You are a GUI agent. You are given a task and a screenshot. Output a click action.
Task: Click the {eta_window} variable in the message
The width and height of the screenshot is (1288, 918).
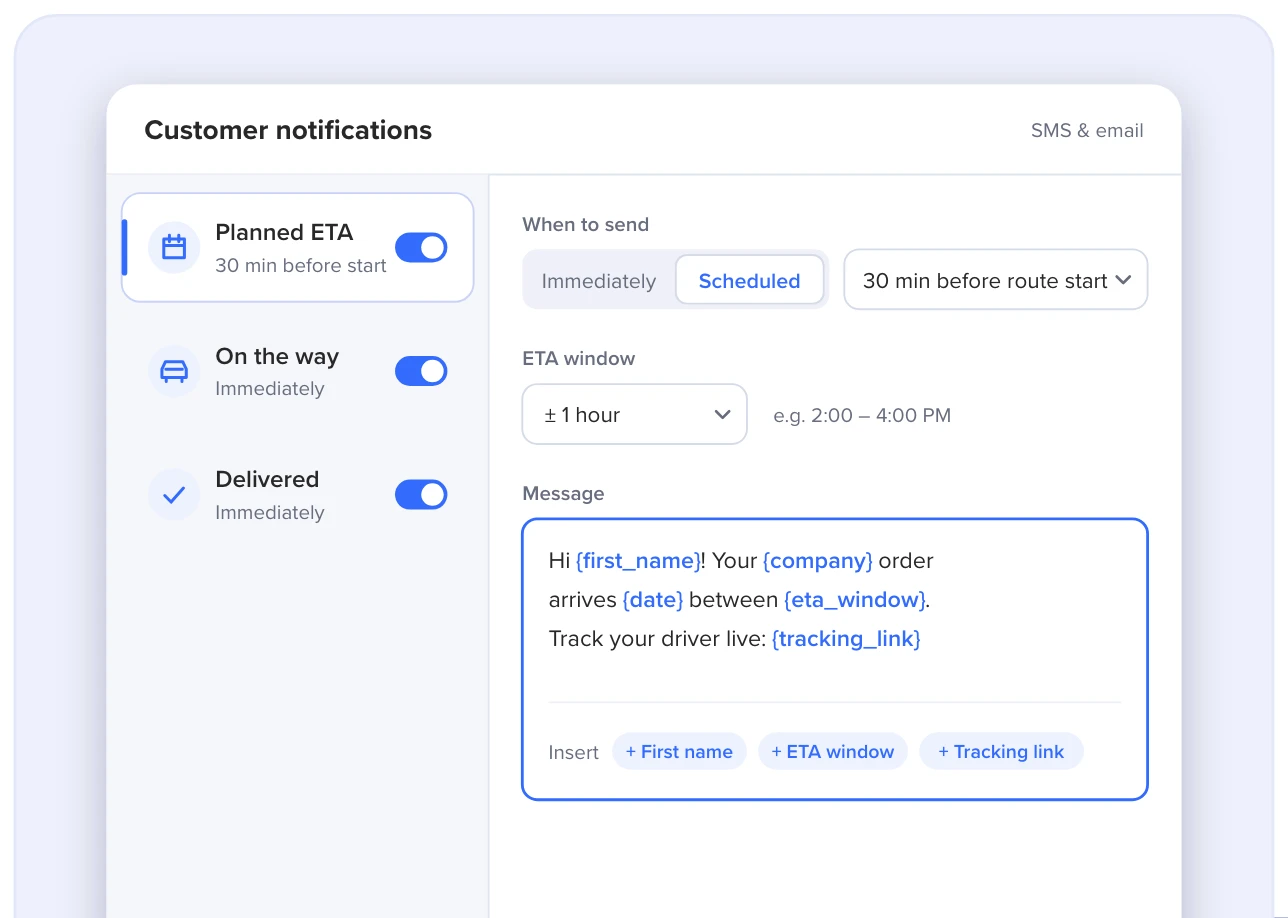(x=855, y=600)
